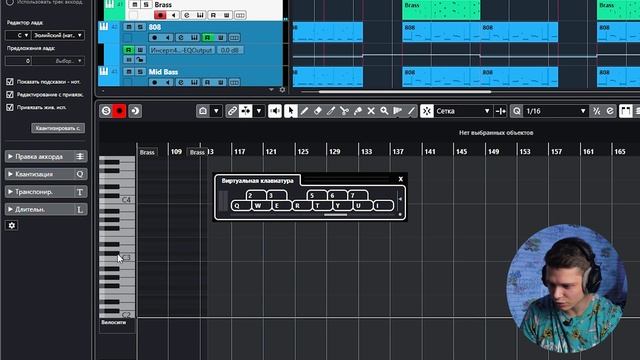Viewport: 640px width, 360px height.
Task: Mute the Brass track
Action: point(134,5)
